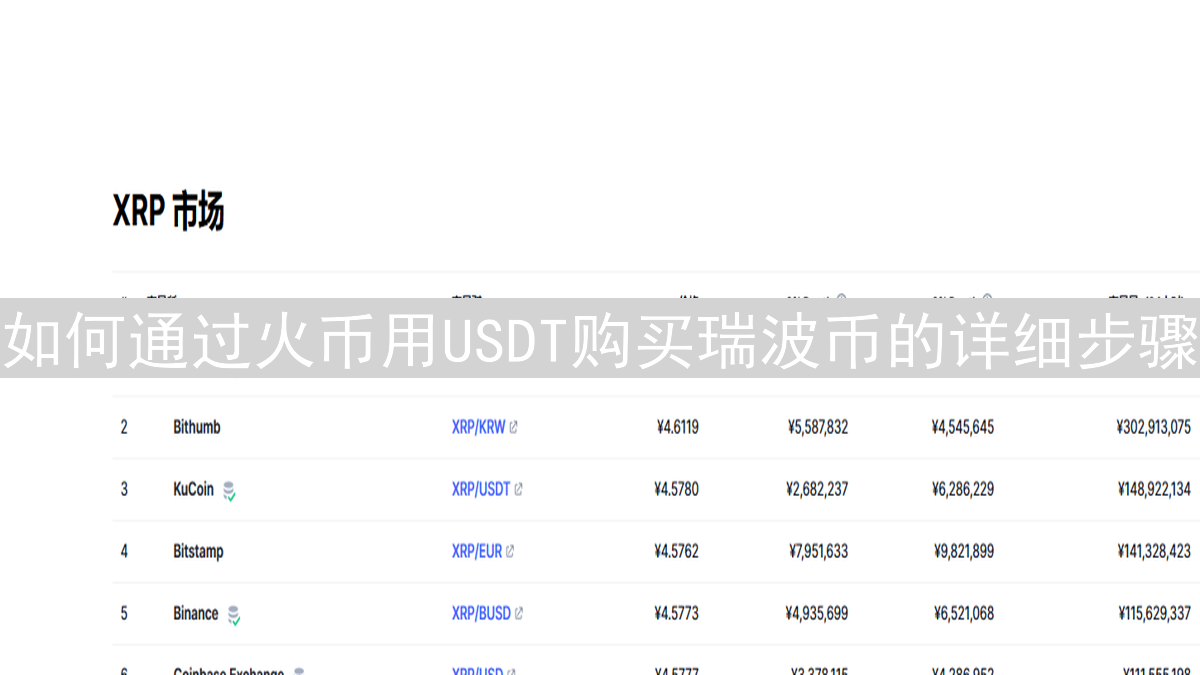Click the volume ¥141,328,423 for Bitstamp
This screenshot has height=675, width=1200.
click(x=1154, y=551)
